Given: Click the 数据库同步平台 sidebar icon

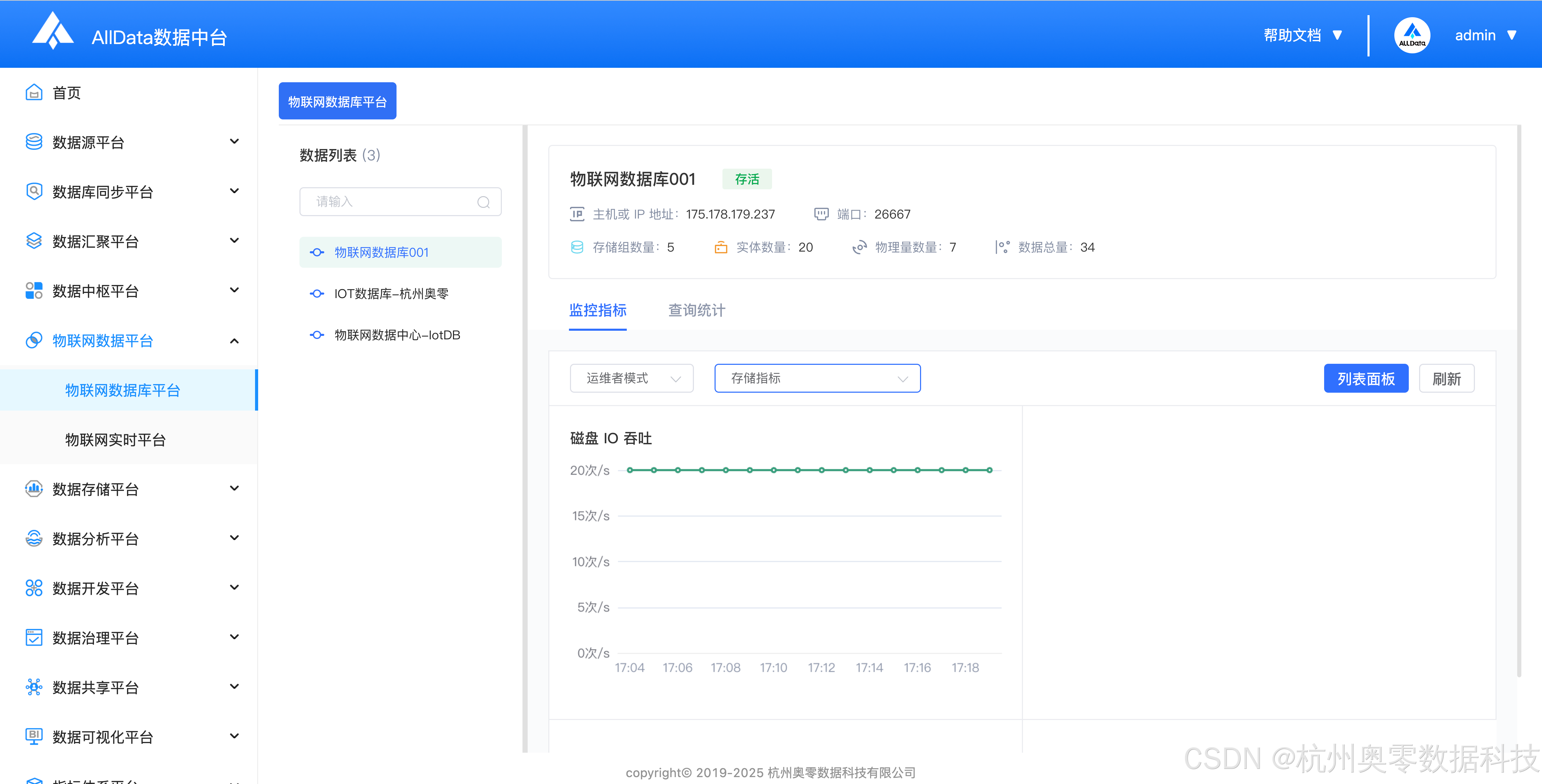Looking at the screenshot, I should click(34, 191).
